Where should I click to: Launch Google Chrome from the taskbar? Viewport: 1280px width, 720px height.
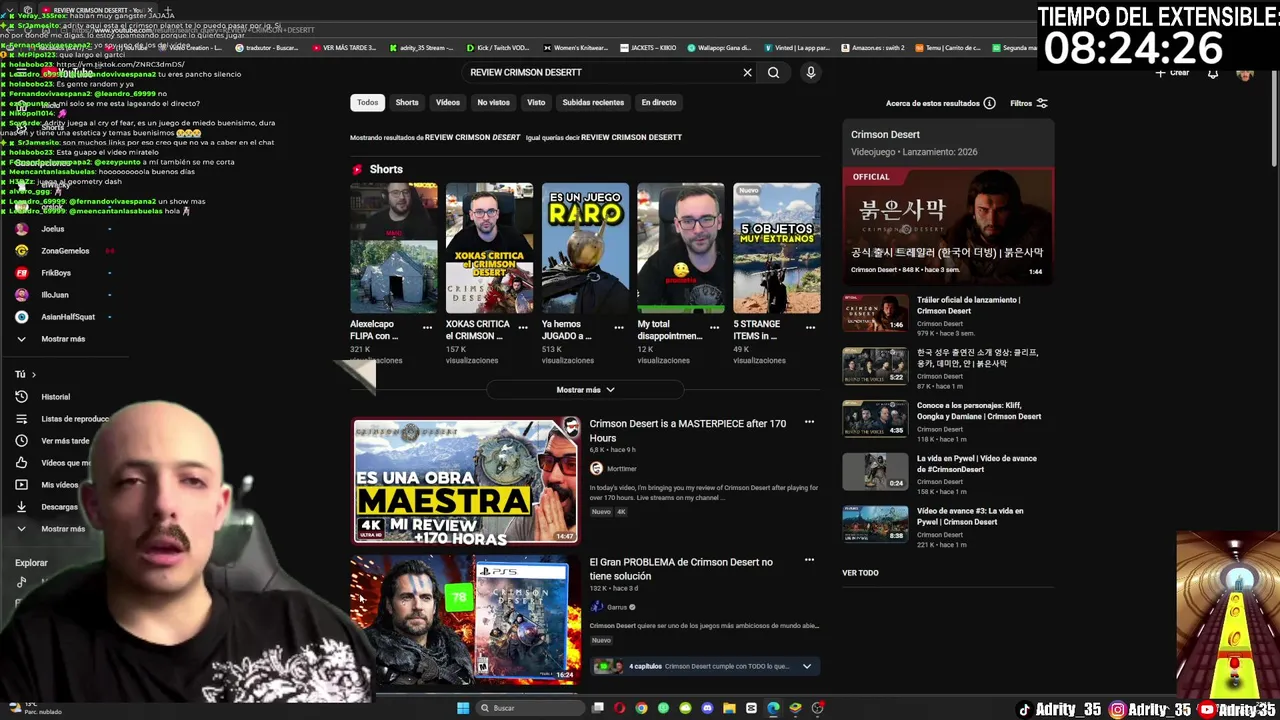point(641,708)
